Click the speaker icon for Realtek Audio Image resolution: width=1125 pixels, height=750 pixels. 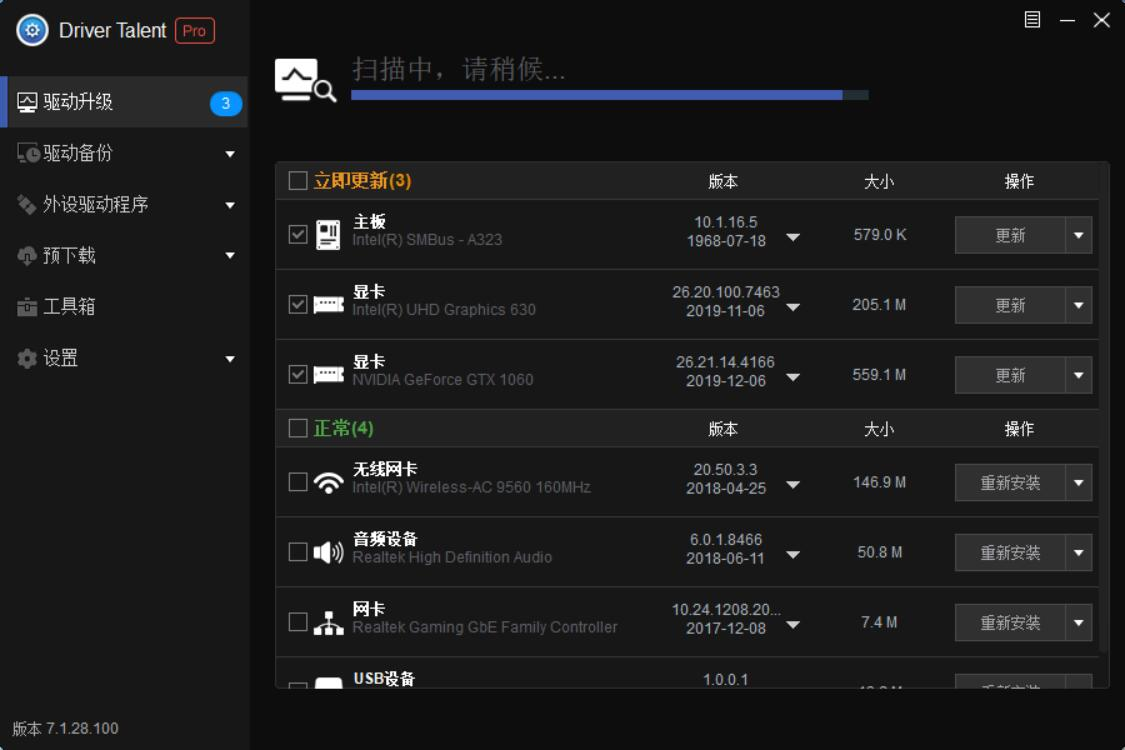pyautogui.click(x=329, y=552)
